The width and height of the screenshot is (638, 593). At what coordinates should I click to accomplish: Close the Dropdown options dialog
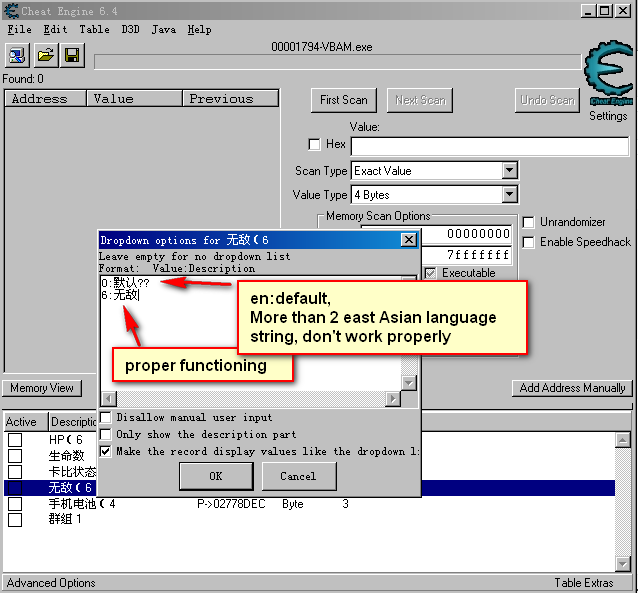[408, 240]
